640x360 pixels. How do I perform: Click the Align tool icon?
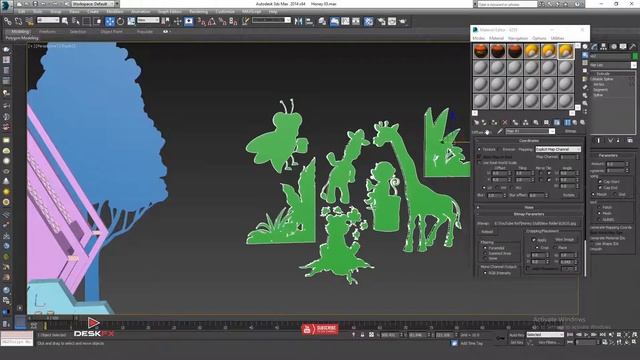click(309, 21)
